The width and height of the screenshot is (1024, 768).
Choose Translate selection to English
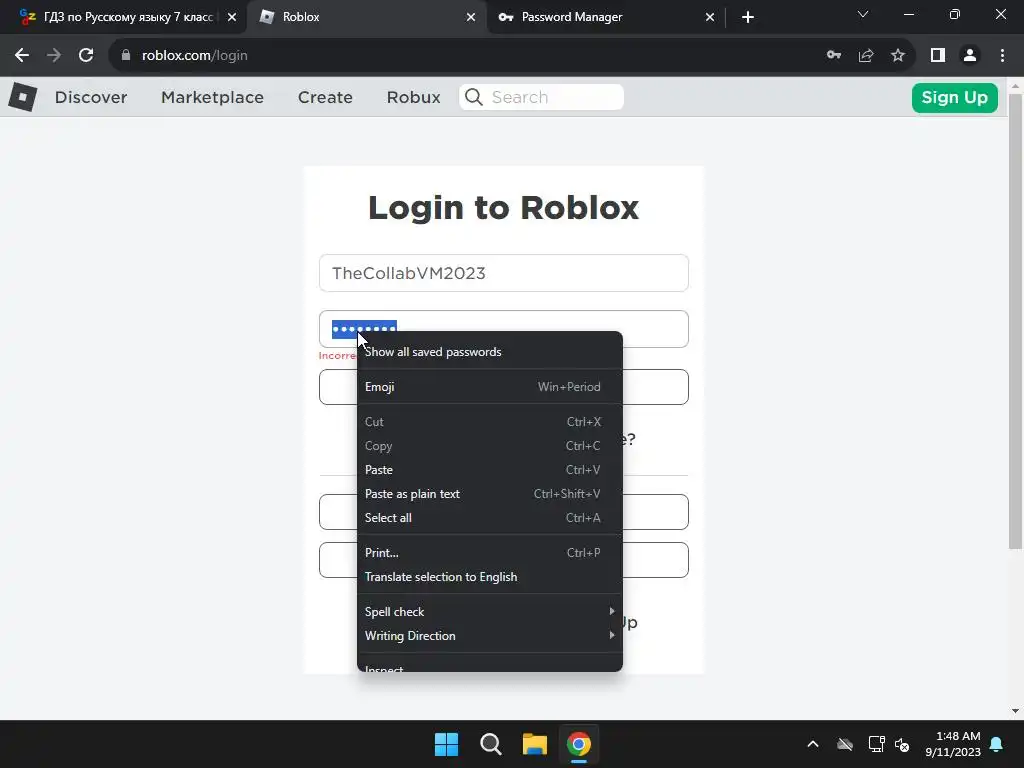[x=490, y=577]
